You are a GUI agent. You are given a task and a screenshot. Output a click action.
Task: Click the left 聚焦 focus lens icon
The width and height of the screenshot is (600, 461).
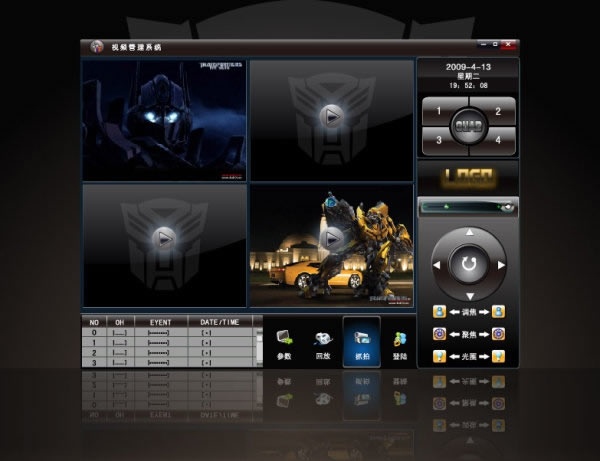click(x=439, y=334)
